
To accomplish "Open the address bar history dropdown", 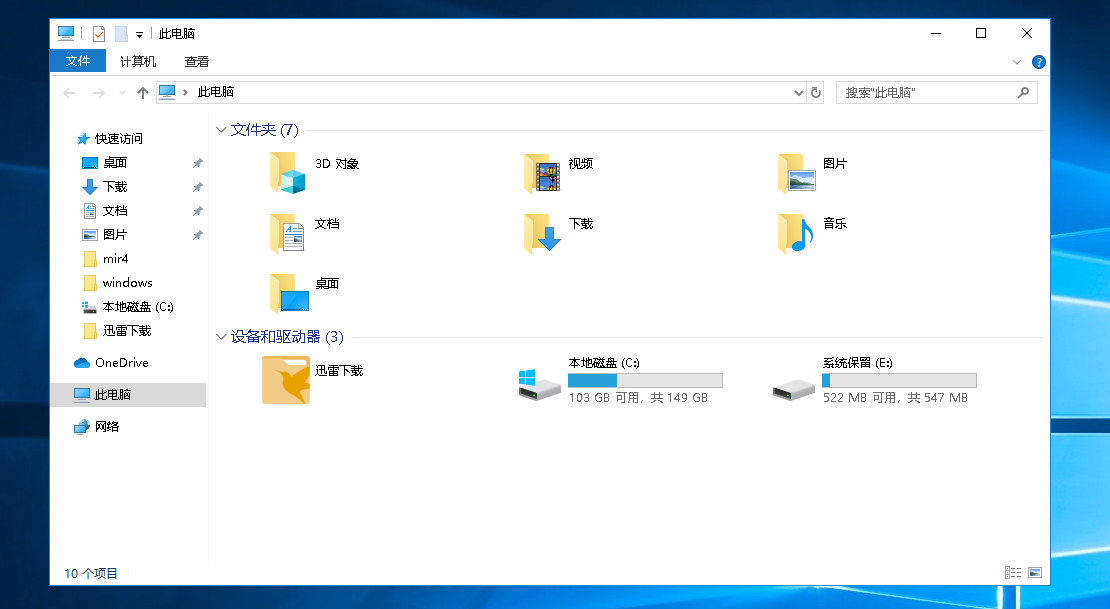I will click(x=798, y=93).
